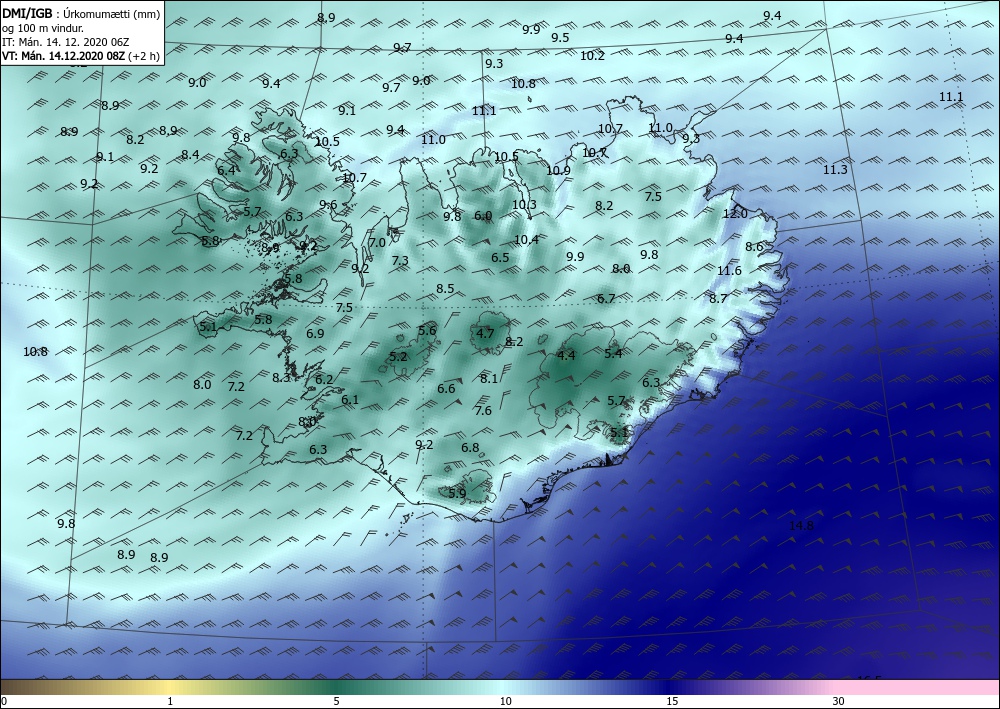Click the "11.6" map value
This screenshot has height=709, width=1000.
click(729, 271)
